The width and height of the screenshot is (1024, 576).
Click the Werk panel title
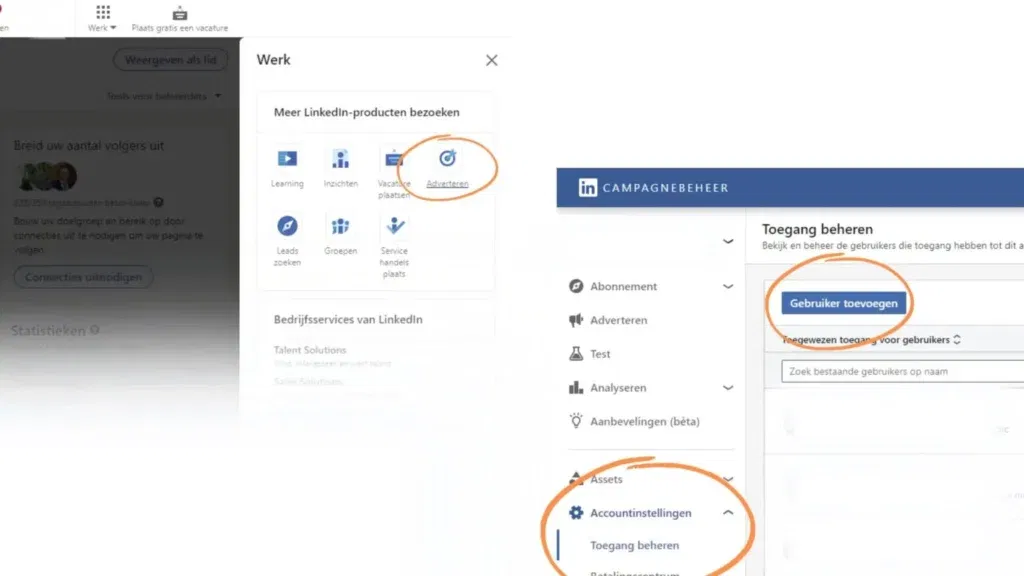click(x=273, y=59)
